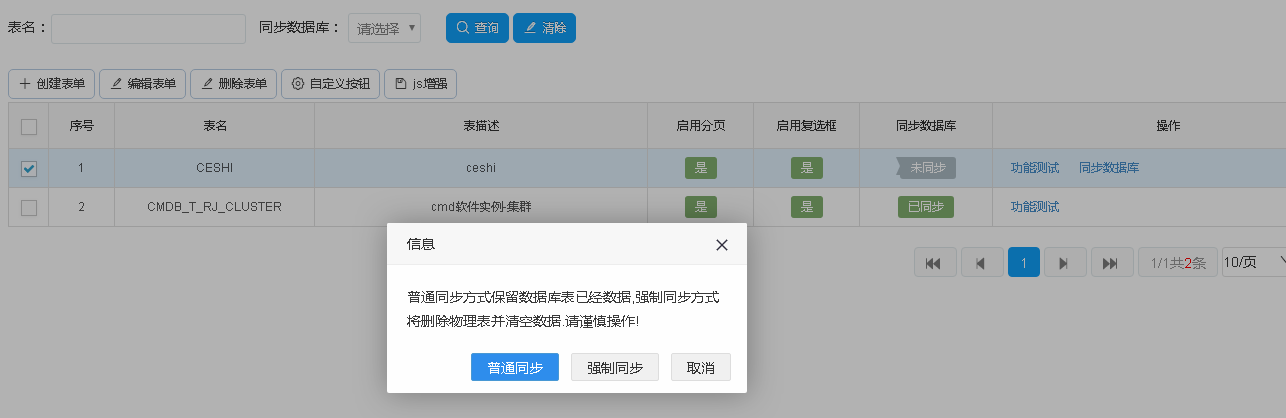
Task: Toggle the select-all checkbox in table header
Action: (x=29, y=127)
